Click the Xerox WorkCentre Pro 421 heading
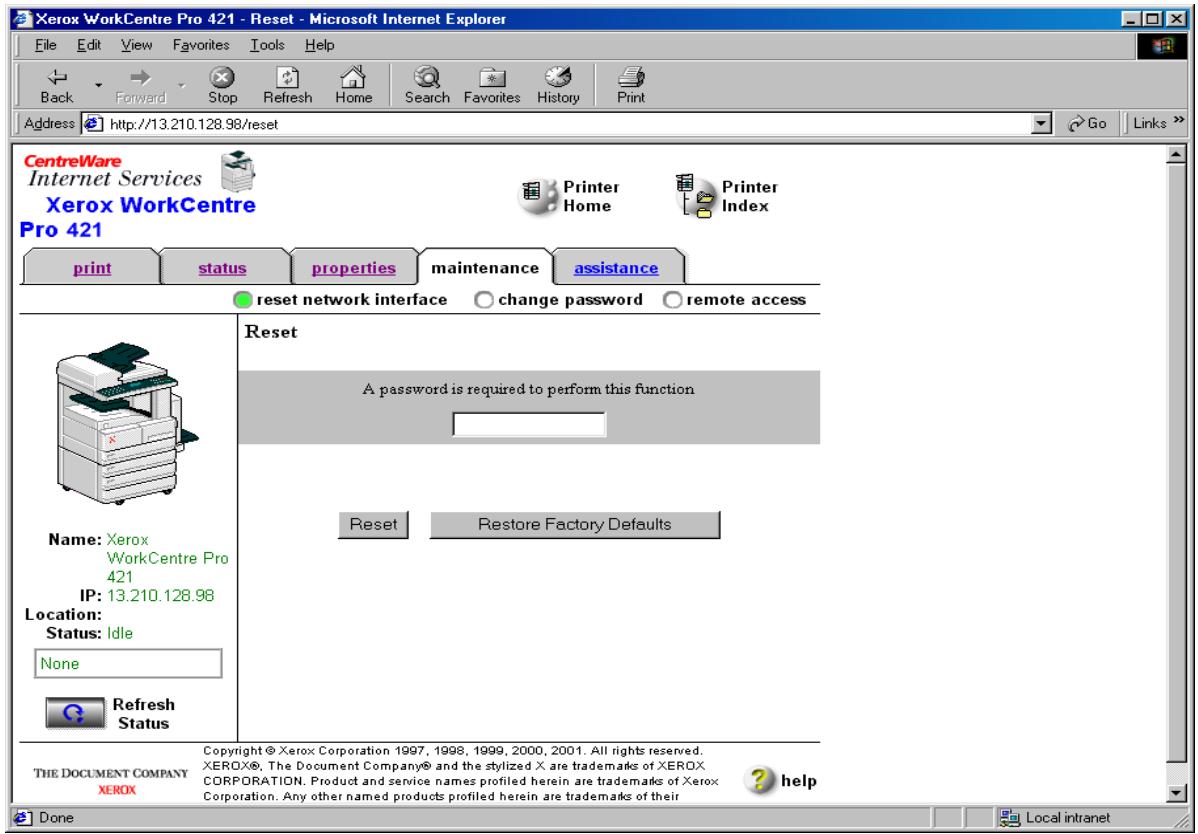The width and height of the screenshot is (1198, 834). point(138,217)
